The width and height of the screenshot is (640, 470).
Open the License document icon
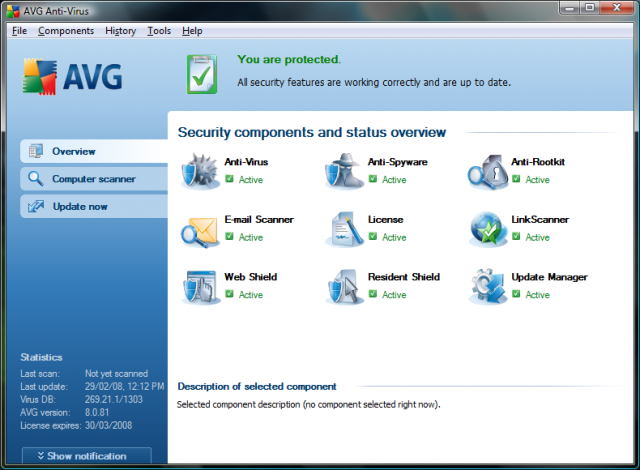click(344, 229)
